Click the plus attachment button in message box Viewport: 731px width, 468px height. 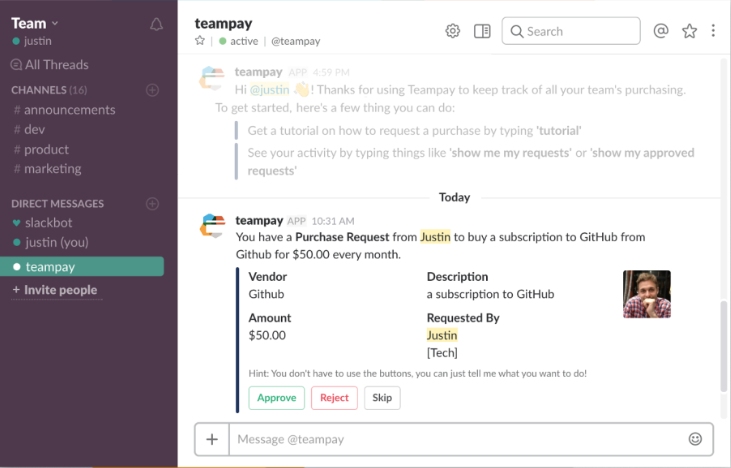click(212, 439)
